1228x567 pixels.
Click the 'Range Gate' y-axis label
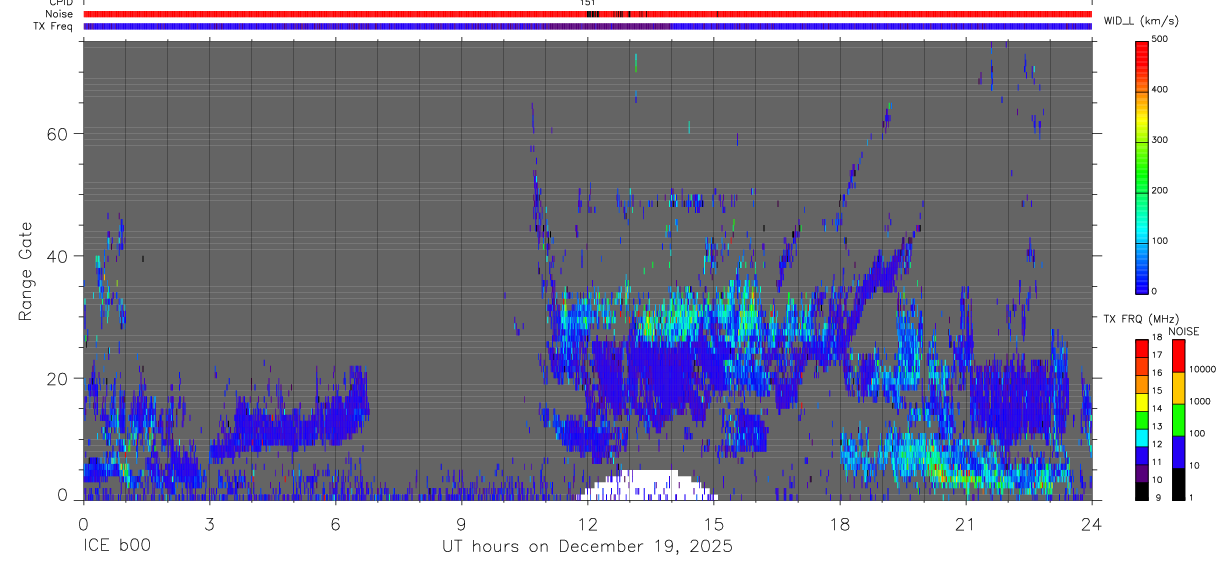tap(26, 271)
